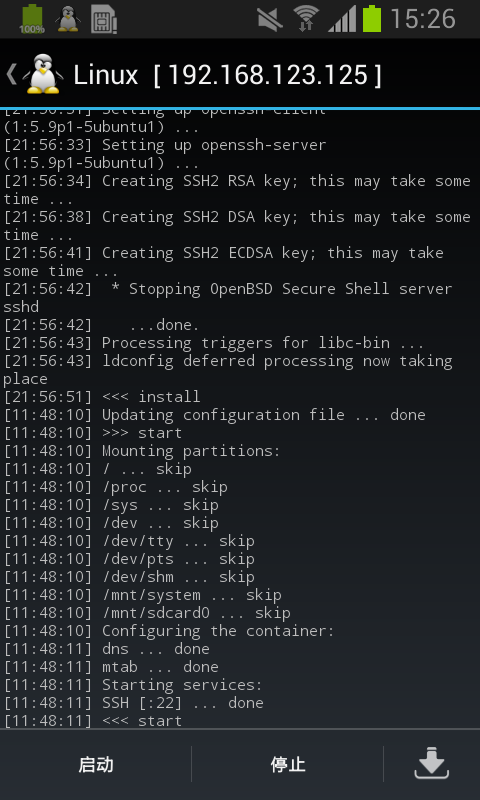The image size is (480, 800).
Task: Tap the green battery icon beside the clock
Action: pos(372,19)
